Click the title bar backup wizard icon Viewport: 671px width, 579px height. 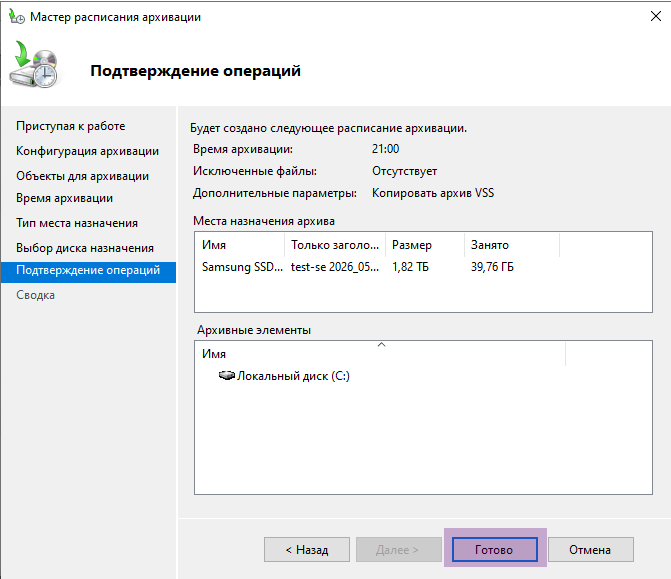pyautogui.click(x=17, y=17)
